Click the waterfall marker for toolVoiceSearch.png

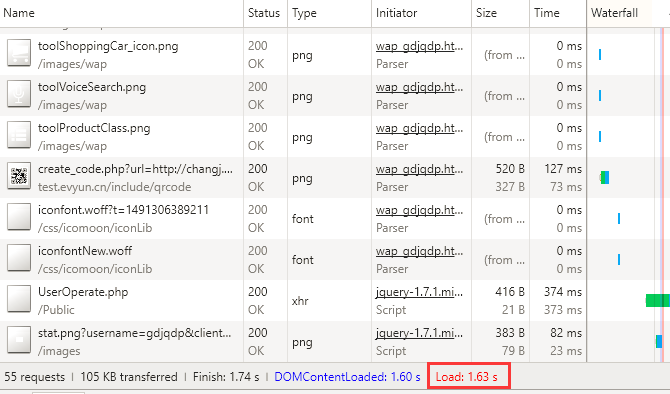(600, 95)
